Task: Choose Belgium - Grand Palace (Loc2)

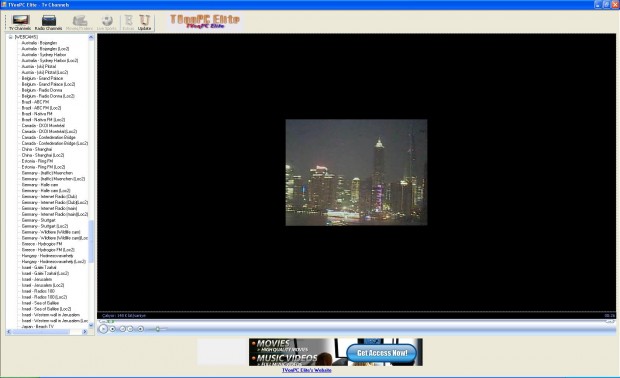Action: coord(48,84)
